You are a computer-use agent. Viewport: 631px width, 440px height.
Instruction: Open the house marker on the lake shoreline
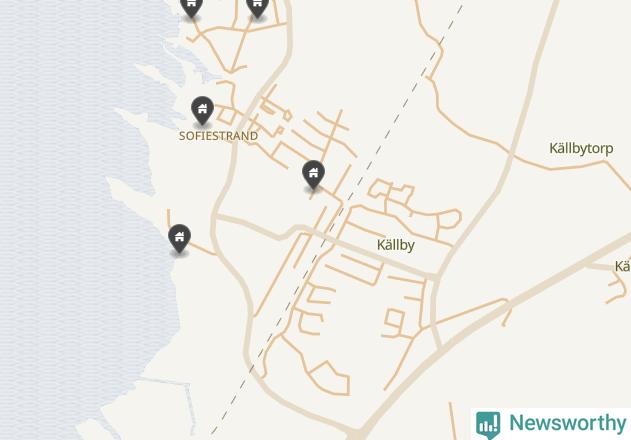[179, 238]
